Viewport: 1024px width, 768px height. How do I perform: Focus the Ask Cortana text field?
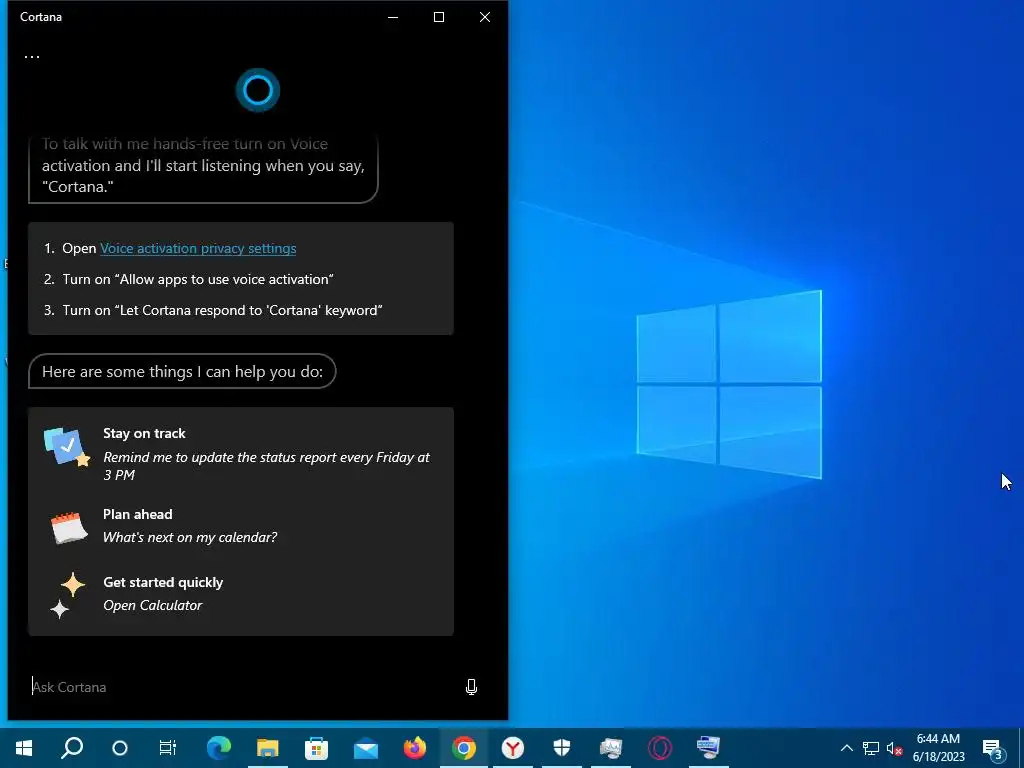(x=242, y=687)
